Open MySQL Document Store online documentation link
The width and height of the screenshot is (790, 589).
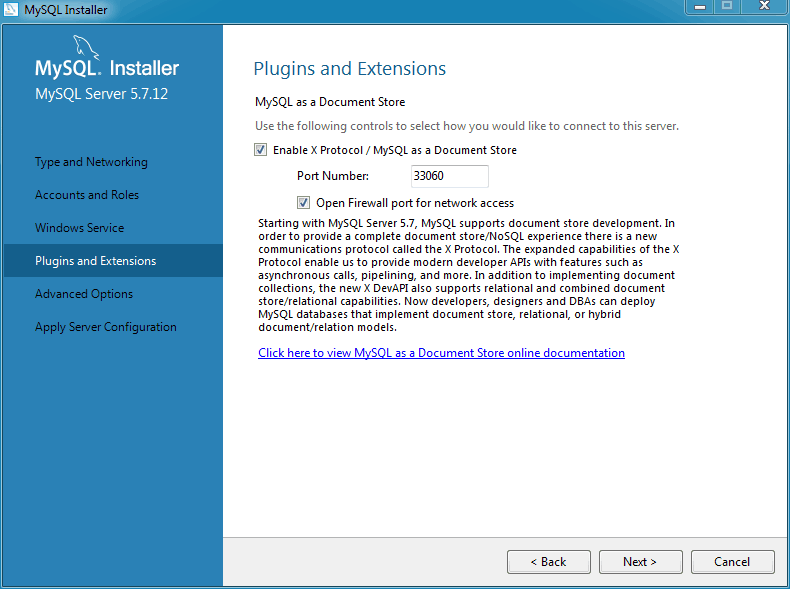pyautogui.click(x=441, y=353)
